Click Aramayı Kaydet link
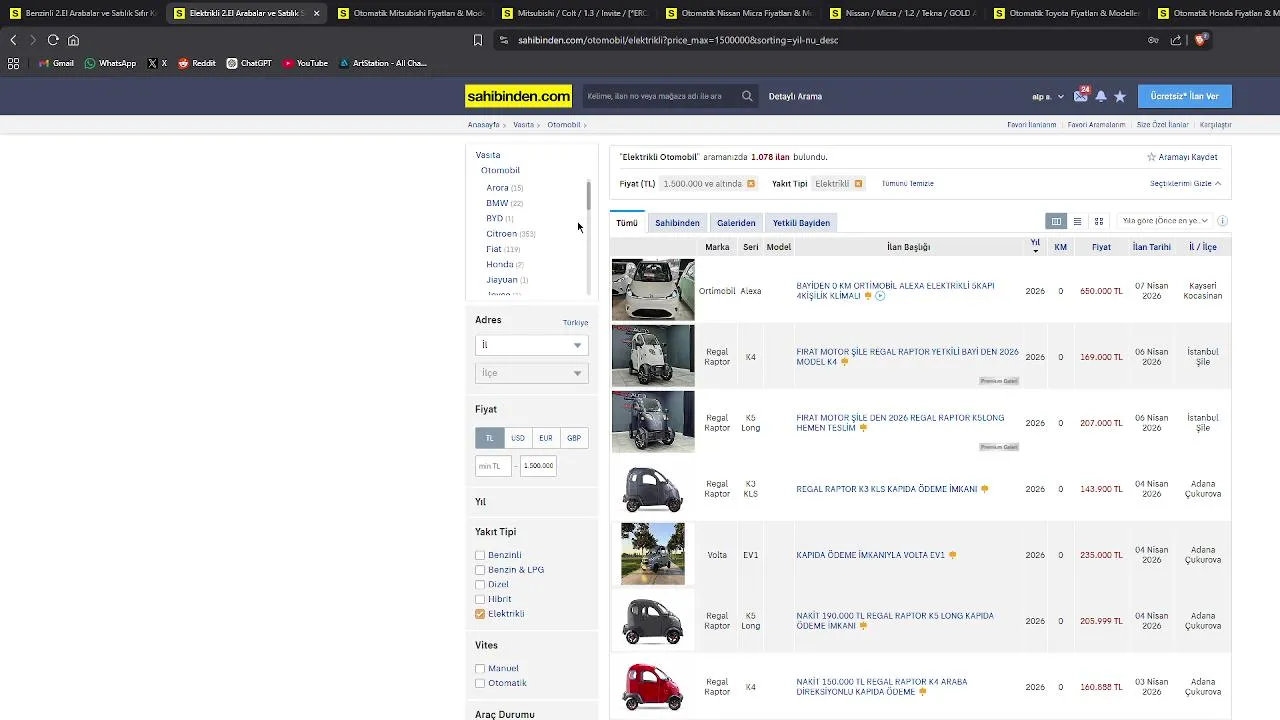Screen dimensions: 1280x720 [x=1182, y=157]
